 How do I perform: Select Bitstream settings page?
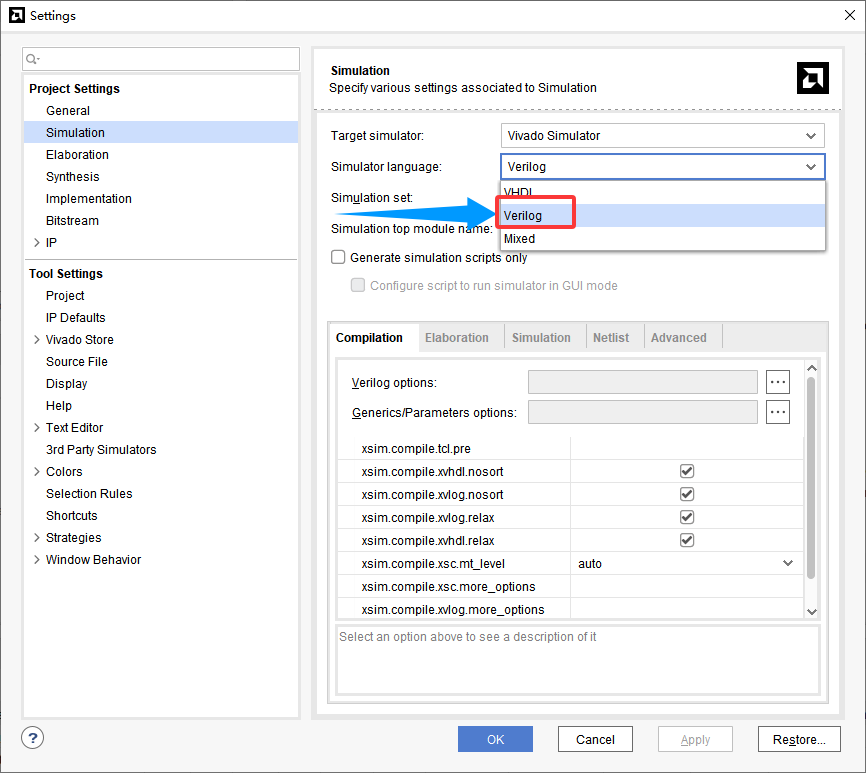72,221
